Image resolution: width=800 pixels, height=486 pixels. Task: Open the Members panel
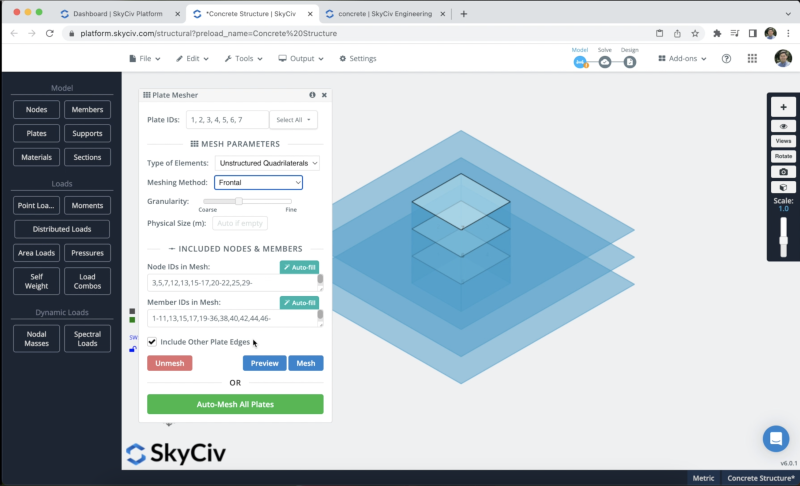coord(87,110)
